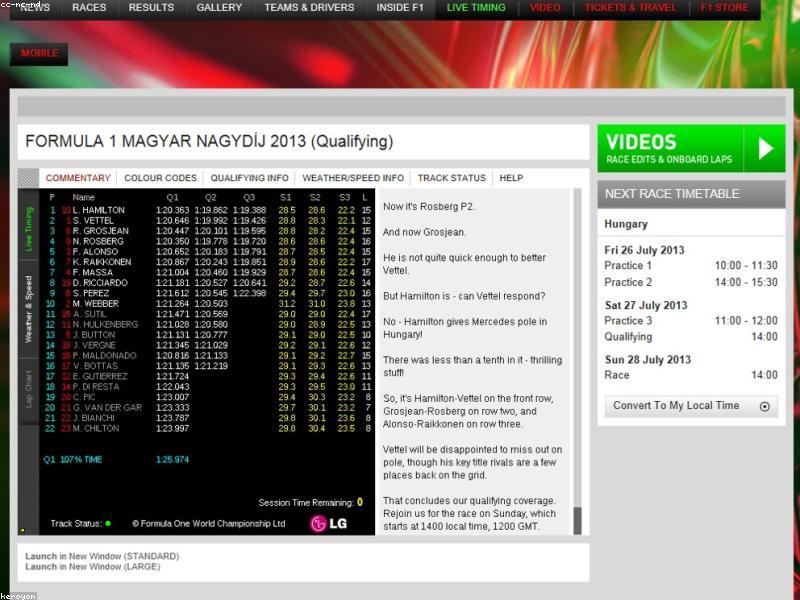Screen dimensions: 800x600
Task: Go to the GALLERY section
Action: 219,8
